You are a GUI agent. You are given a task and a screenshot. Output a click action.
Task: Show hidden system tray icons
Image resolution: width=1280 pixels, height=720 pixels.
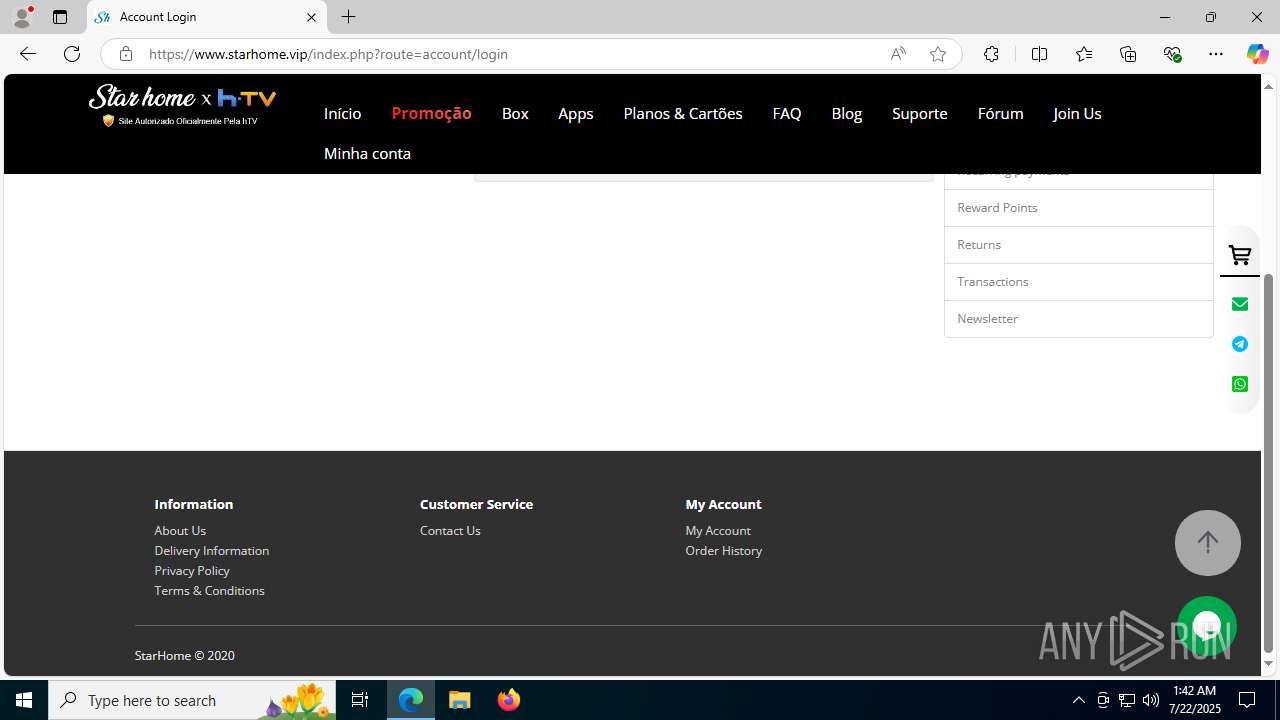click(1078, 700)
